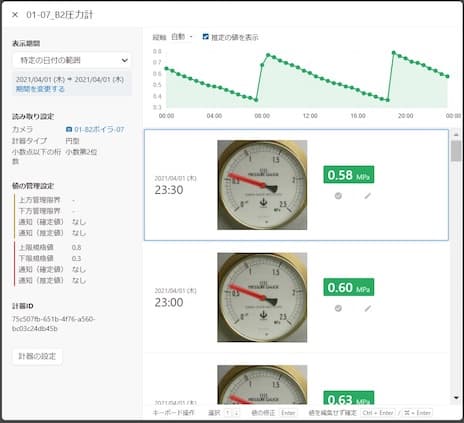Open the 23:30 gauge photo thumbnail
Image resolution: width=464 pixels, height=423 pixels.
pos(262,185)
